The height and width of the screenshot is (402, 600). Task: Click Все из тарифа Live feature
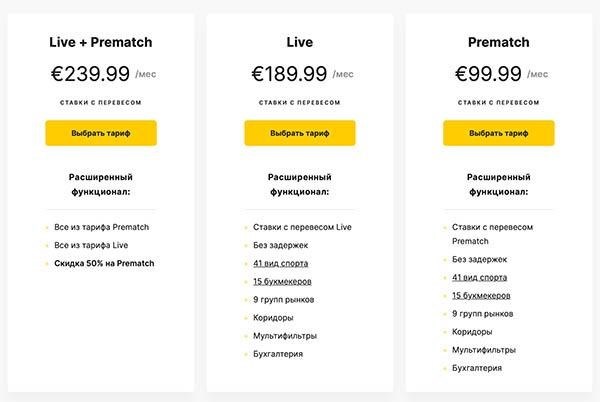[91, 245]
